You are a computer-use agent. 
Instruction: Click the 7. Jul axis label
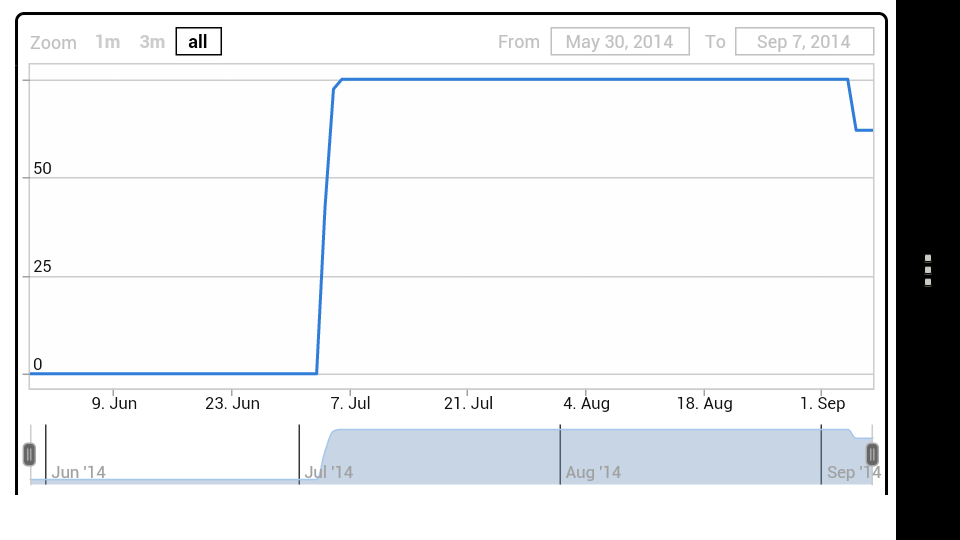pos(350,403)
